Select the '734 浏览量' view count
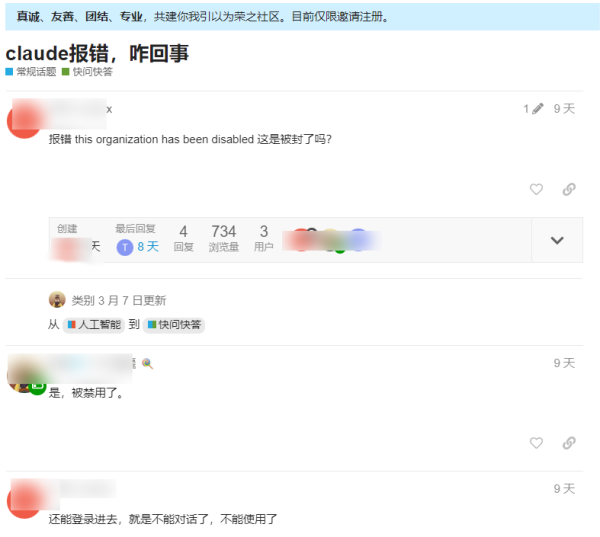Viewport: 600px width, 537px height. pos(224,238)
